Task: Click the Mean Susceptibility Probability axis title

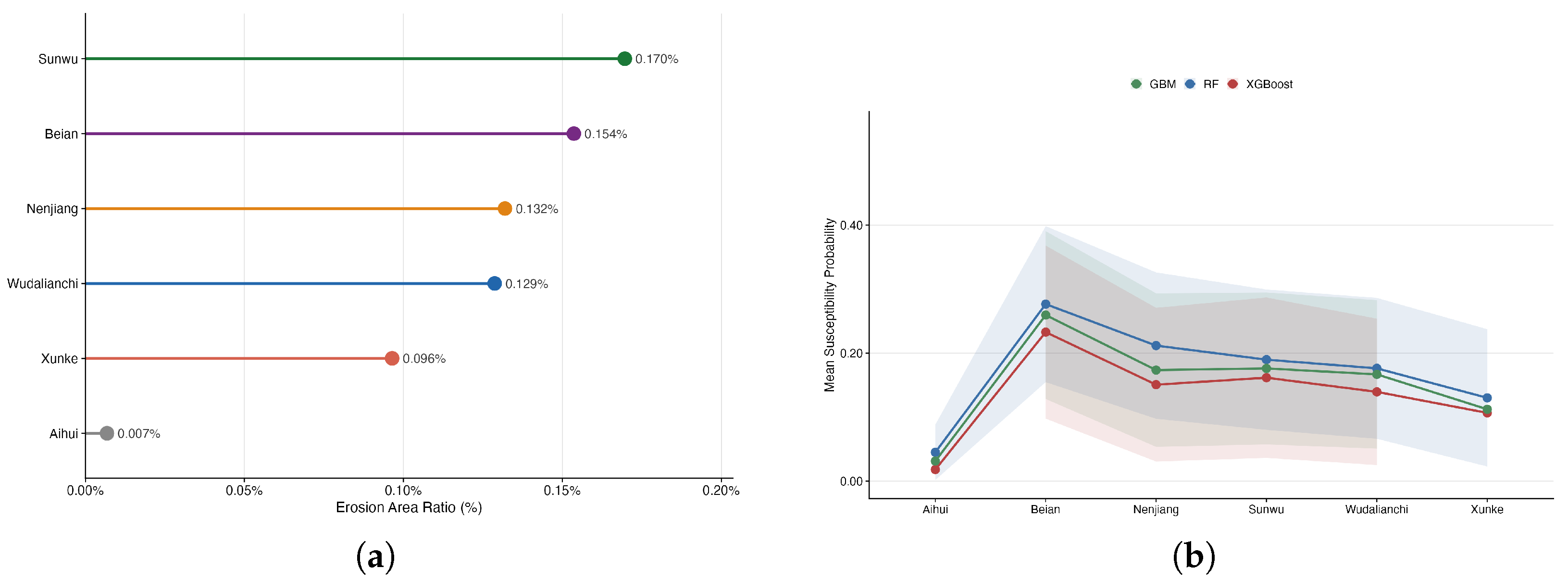Action: coord(830,304)
